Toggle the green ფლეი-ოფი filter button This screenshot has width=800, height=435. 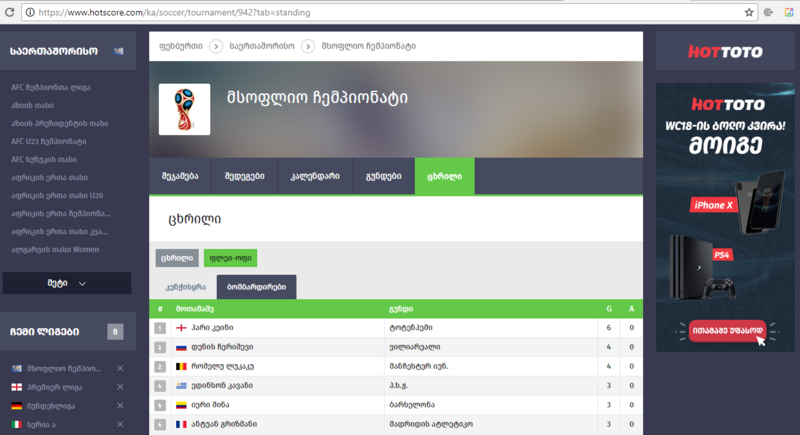click(231, 258)
